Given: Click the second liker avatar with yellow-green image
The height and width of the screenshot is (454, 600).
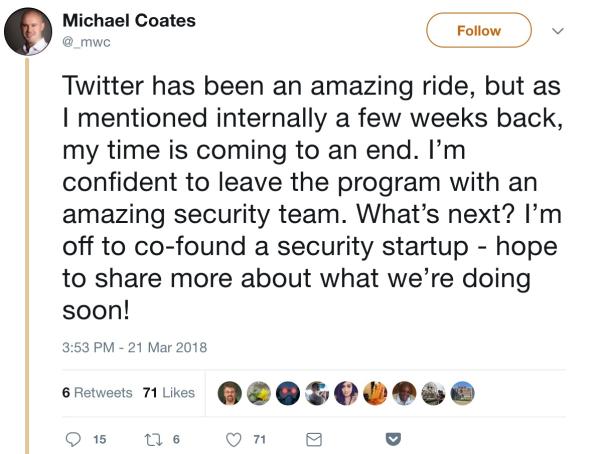Looking at the screenshot, I should pos(259,393).
